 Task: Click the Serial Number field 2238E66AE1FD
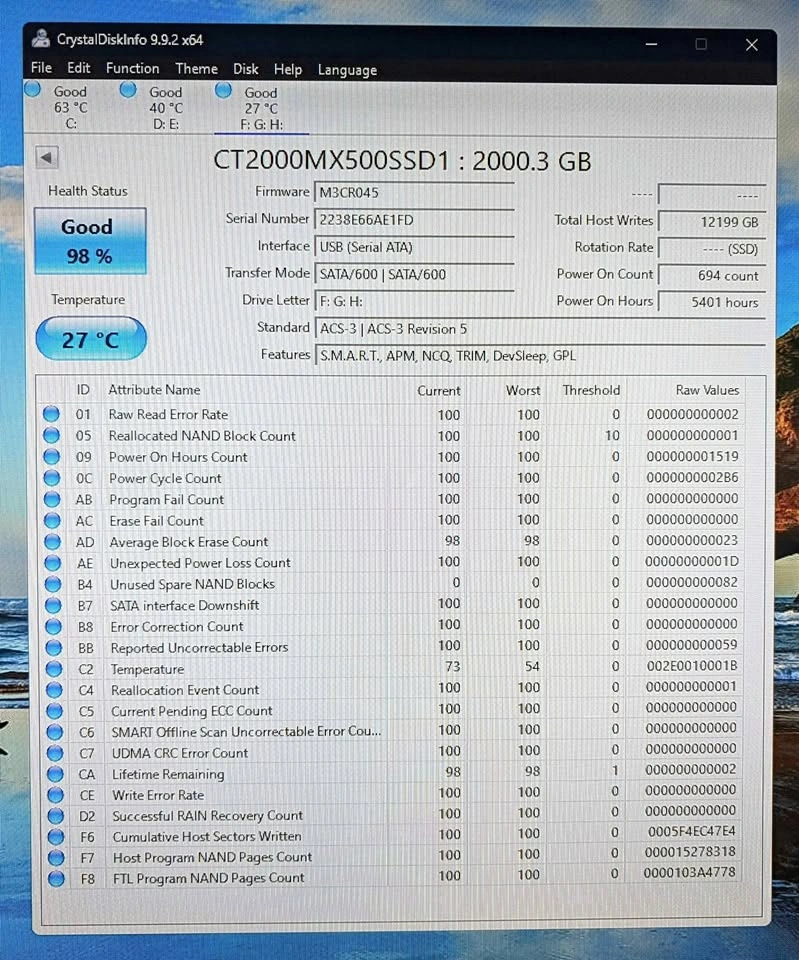415,220
